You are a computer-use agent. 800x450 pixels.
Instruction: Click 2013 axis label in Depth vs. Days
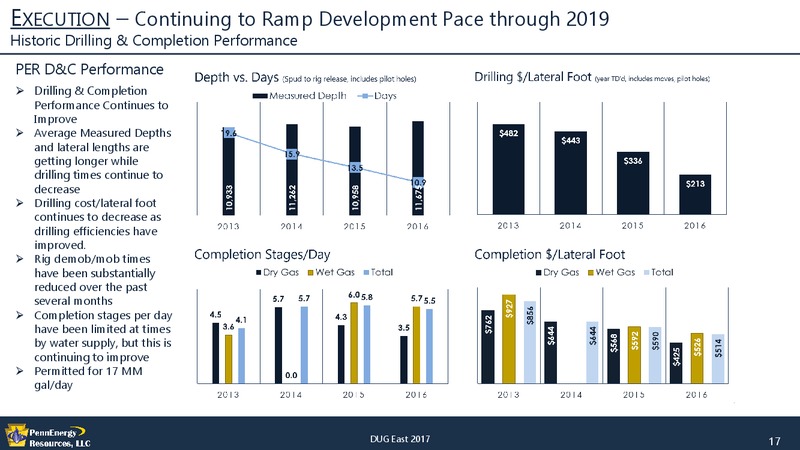[229, 226]
